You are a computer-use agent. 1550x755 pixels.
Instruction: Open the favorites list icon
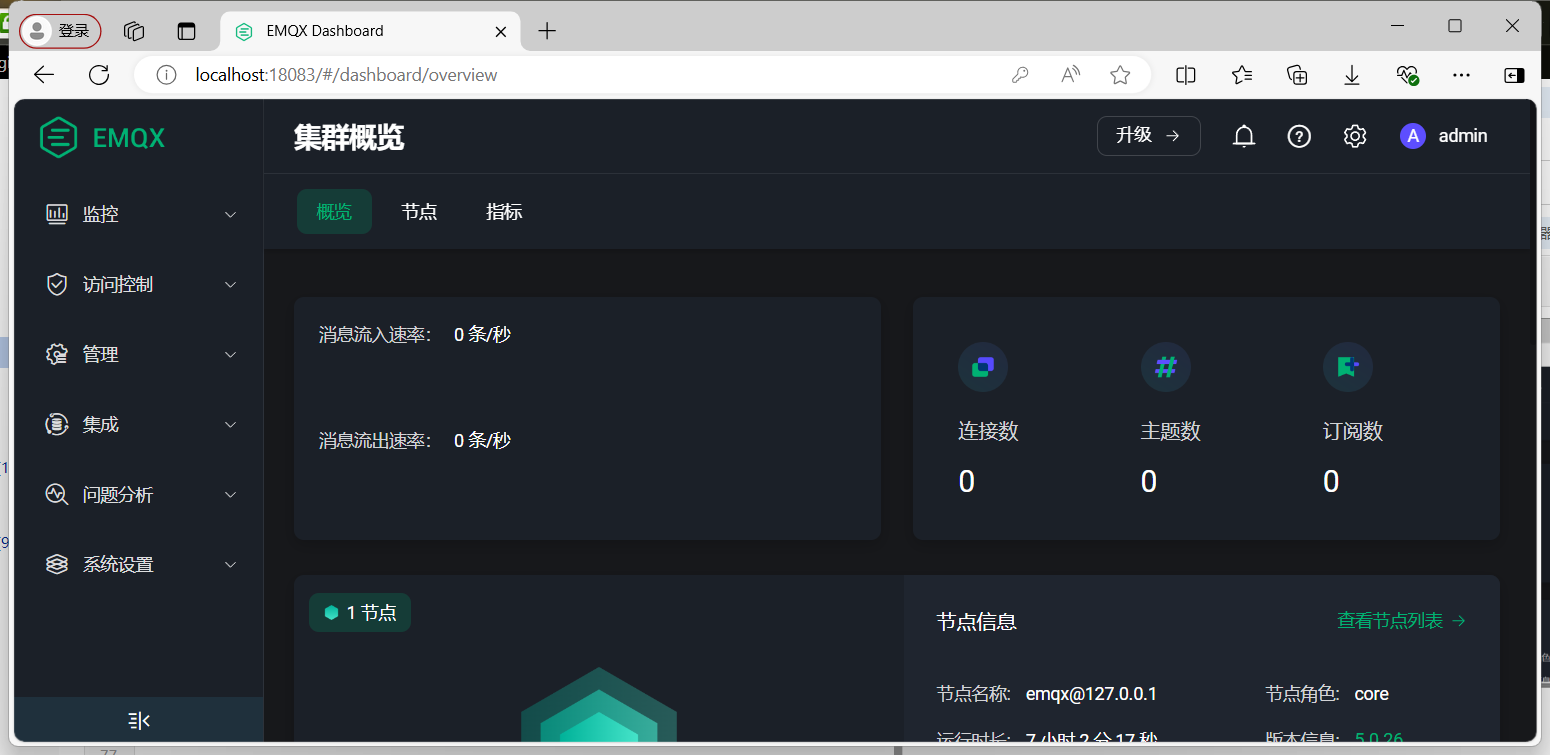1242,75
